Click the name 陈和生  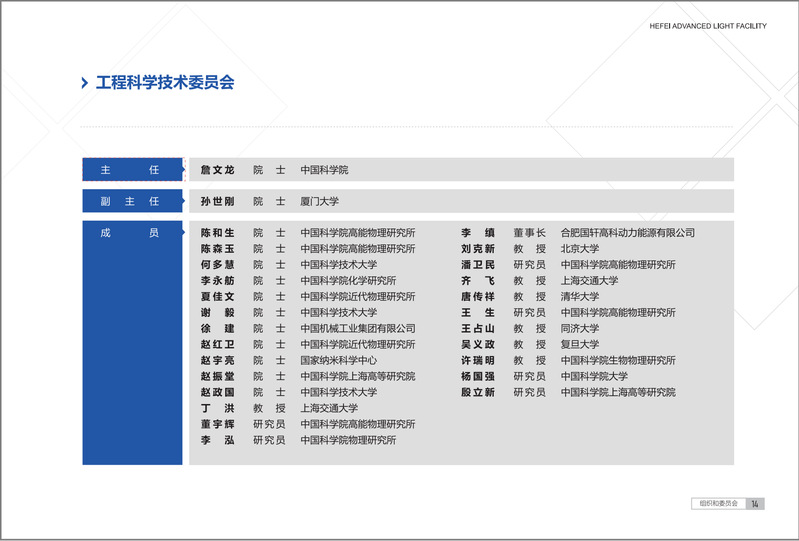218,233
